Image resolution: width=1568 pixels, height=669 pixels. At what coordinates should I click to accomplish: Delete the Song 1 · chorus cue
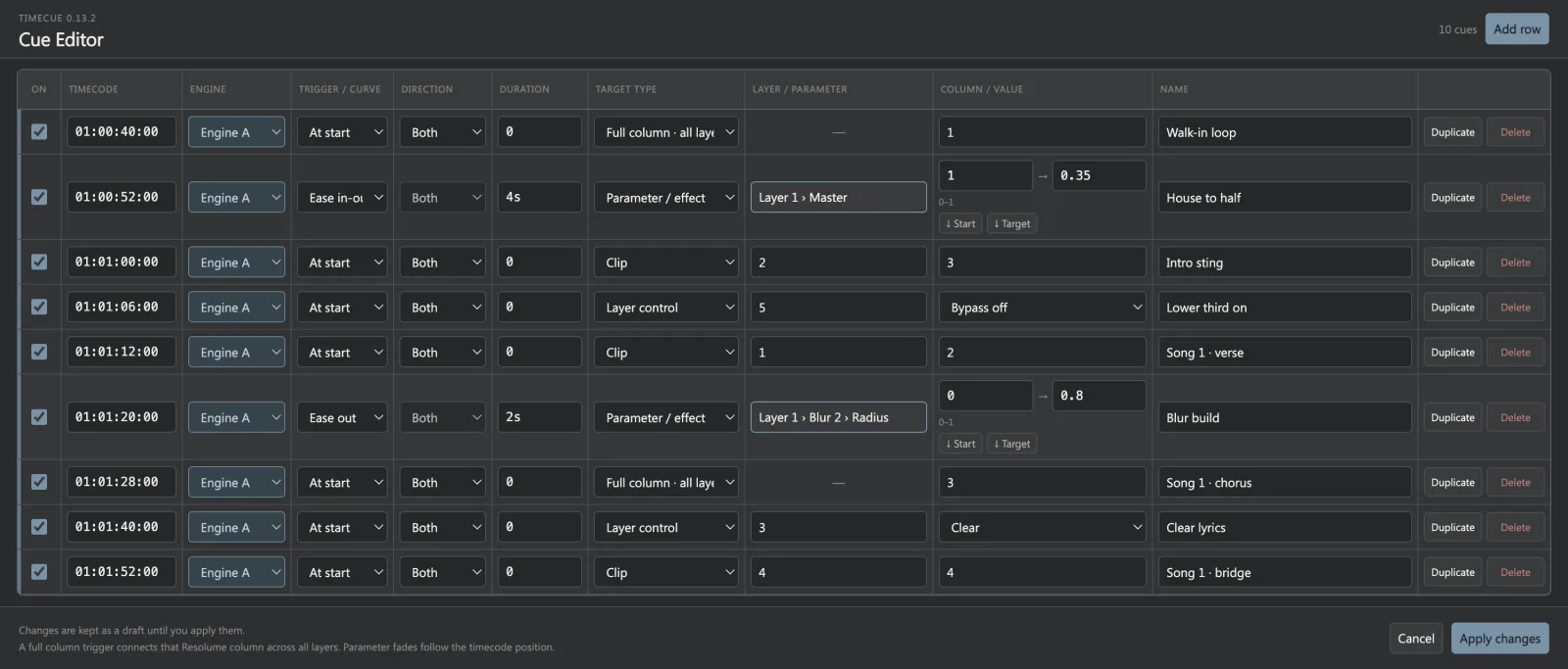pyautogui.click(x=1515, y=482)
